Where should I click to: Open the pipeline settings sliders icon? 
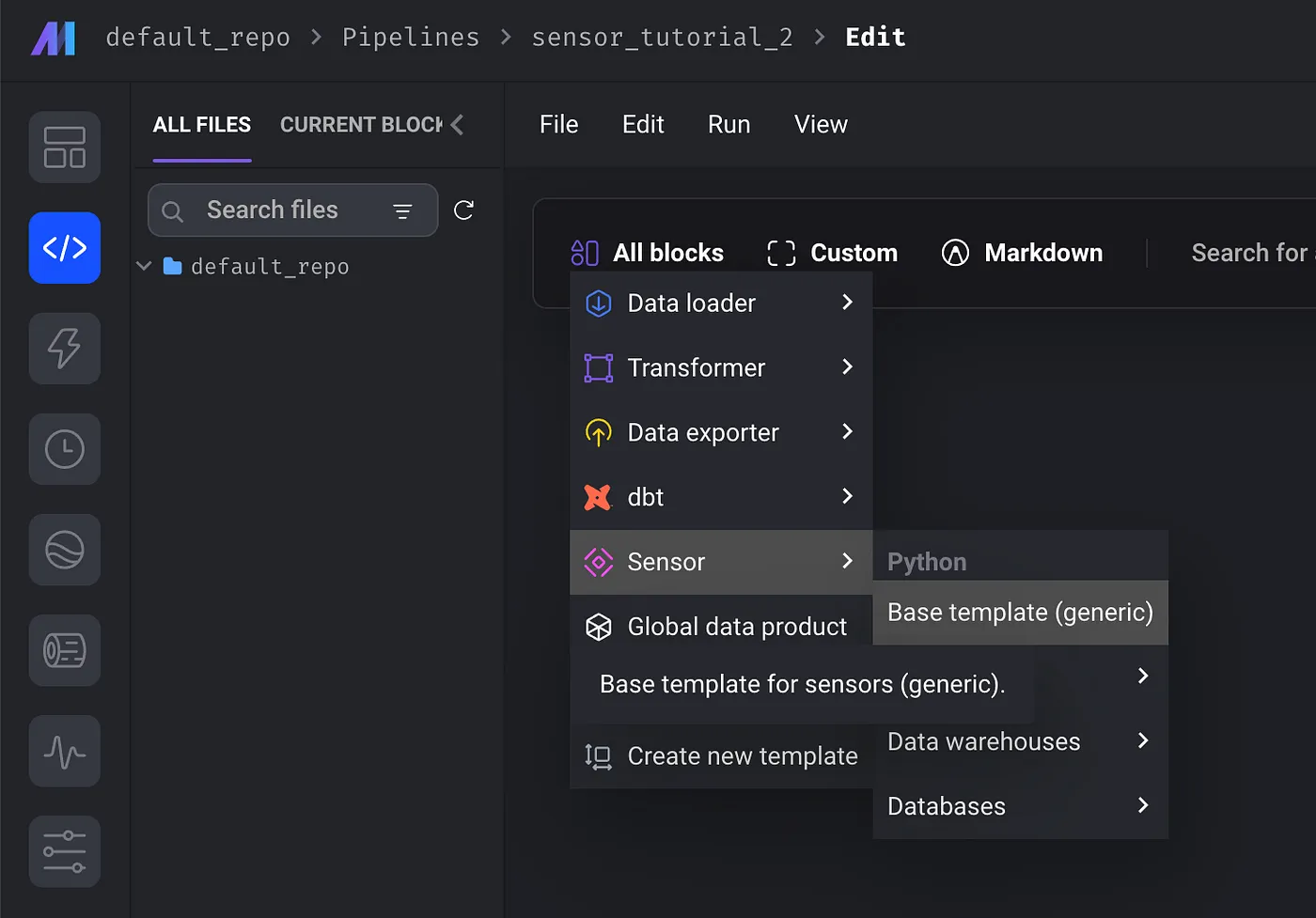[65, 851]
